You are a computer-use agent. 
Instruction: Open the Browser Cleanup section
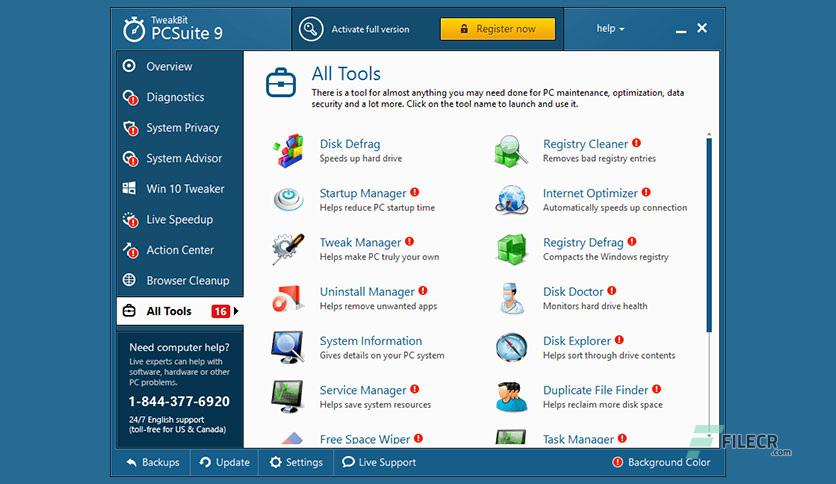pos(188,280)
